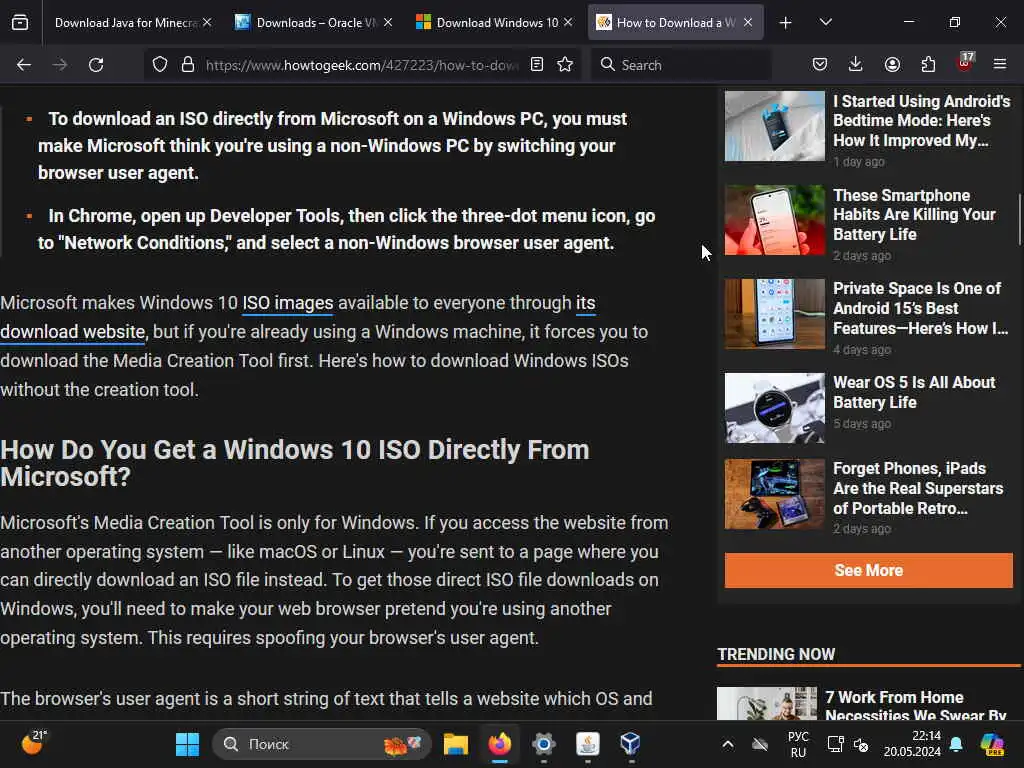1024x768 pixels.
Task: Open Private Space Android 15 article
Action: [920, 308]
